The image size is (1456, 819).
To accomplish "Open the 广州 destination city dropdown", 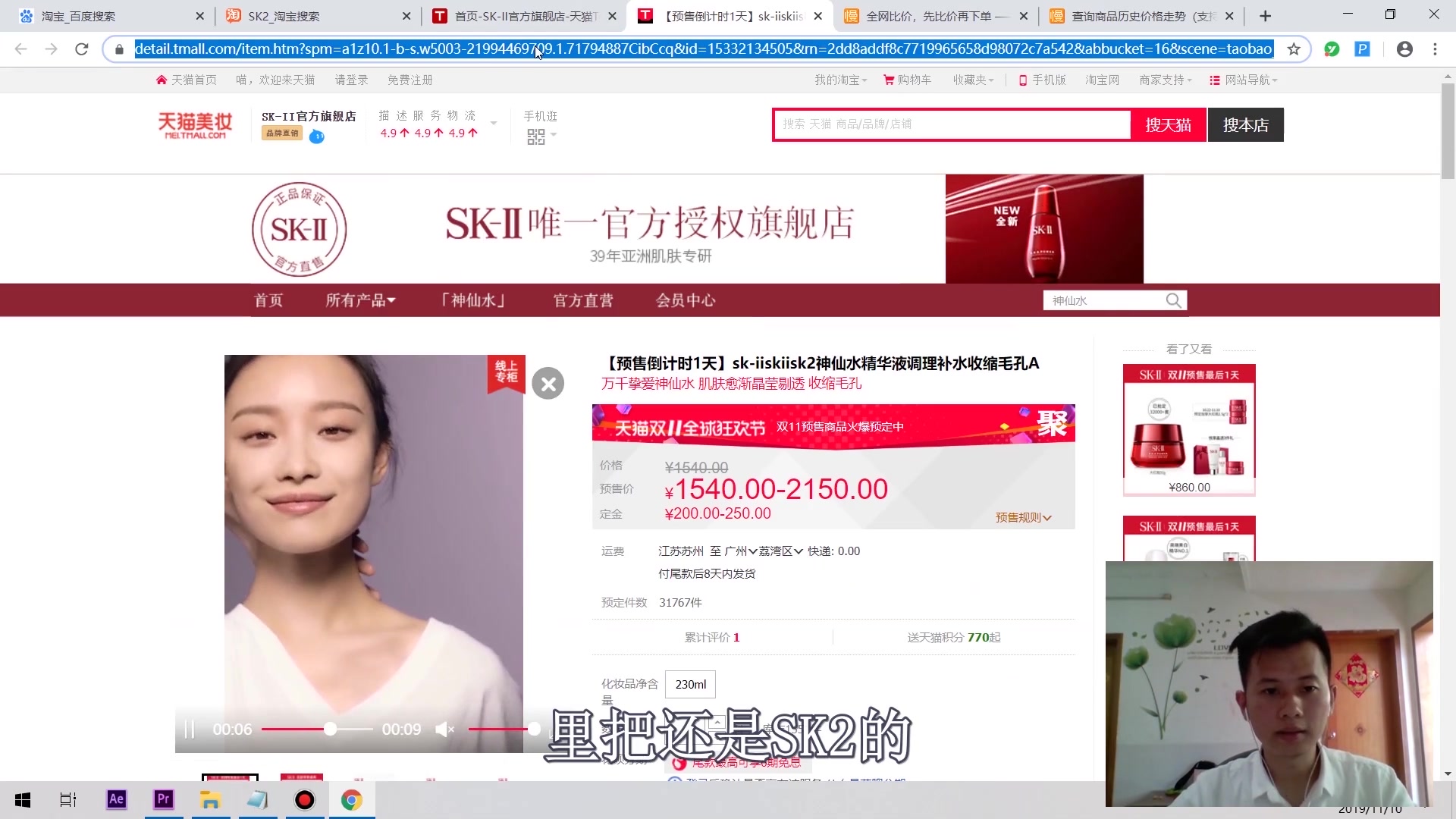I will (741, 551).
